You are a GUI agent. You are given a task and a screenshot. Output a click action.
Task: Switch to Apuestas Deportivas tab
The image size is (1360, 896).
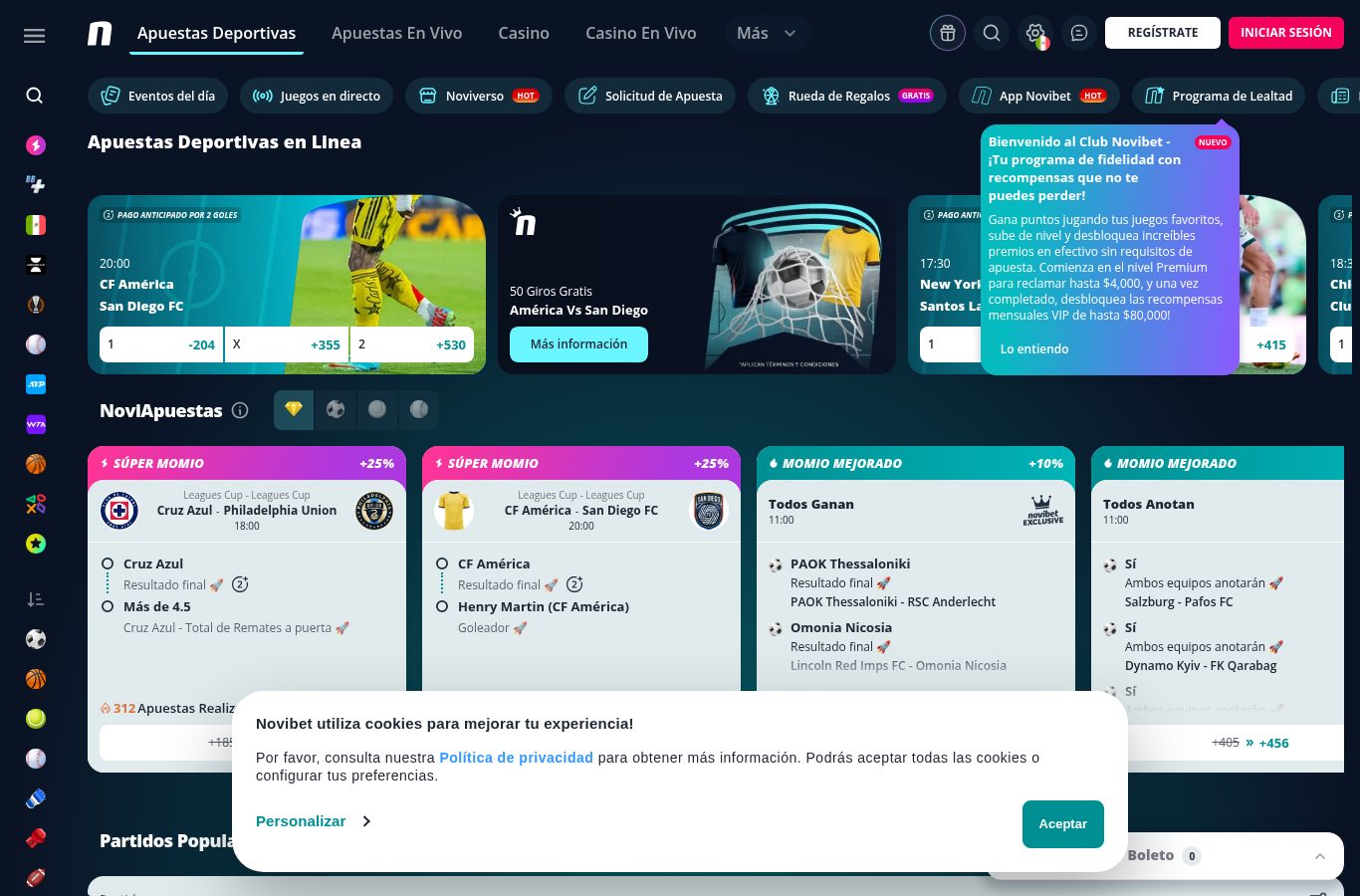pos(216,33)
